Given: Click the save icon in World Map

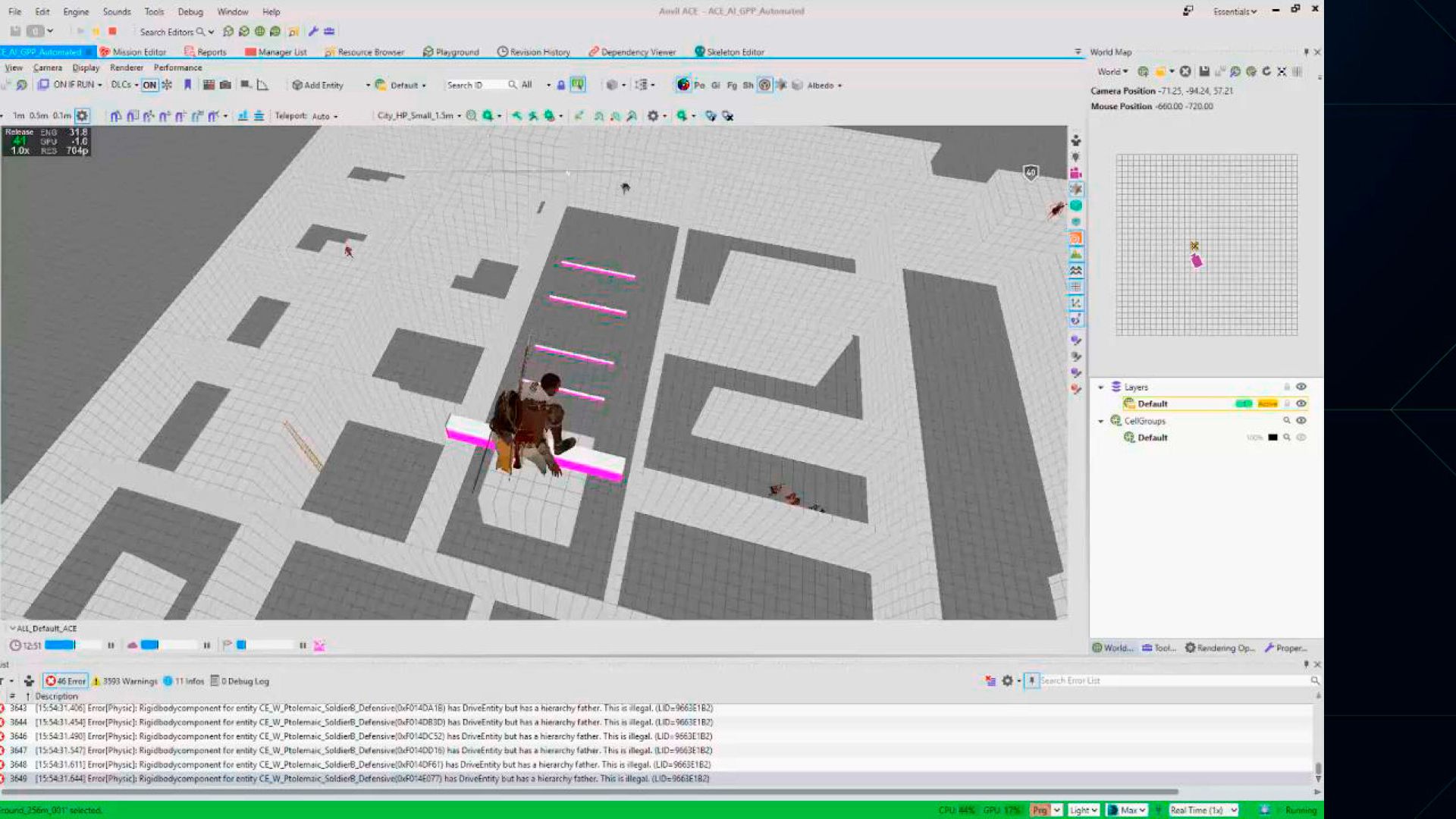Looking at the screenshot, I should click(1204, 71).
